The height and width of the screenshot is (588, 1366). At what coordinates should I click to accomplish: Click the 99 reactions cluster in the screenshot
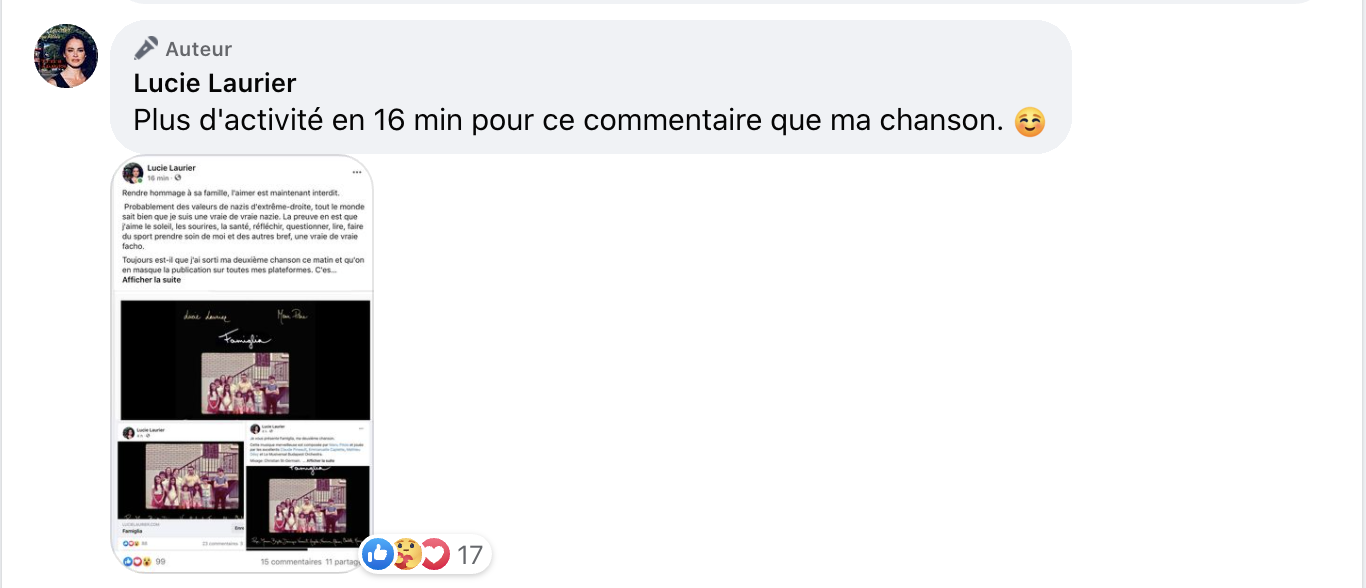(x=144, y=562)
